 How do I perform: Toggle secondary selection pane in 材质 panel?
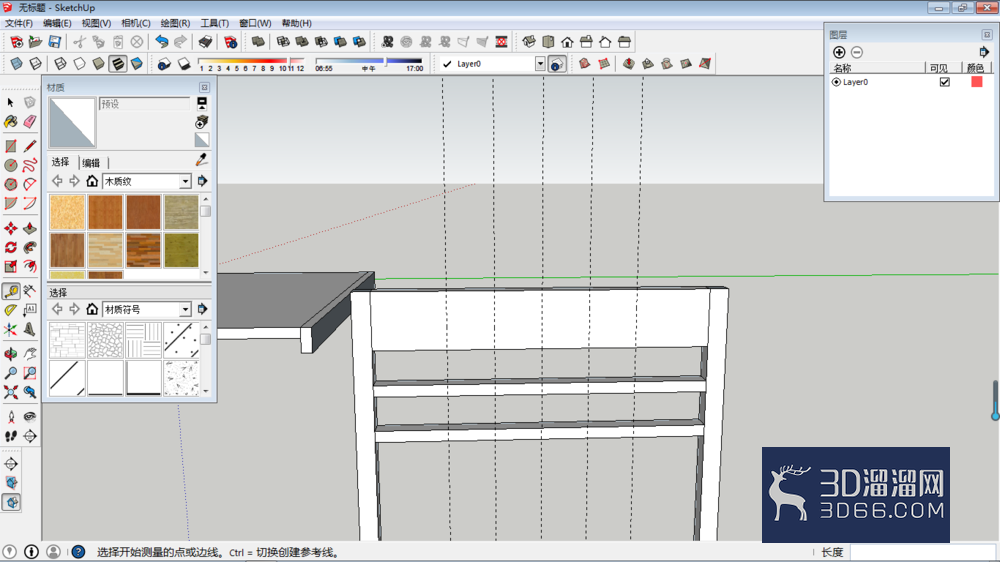(202, 102)
